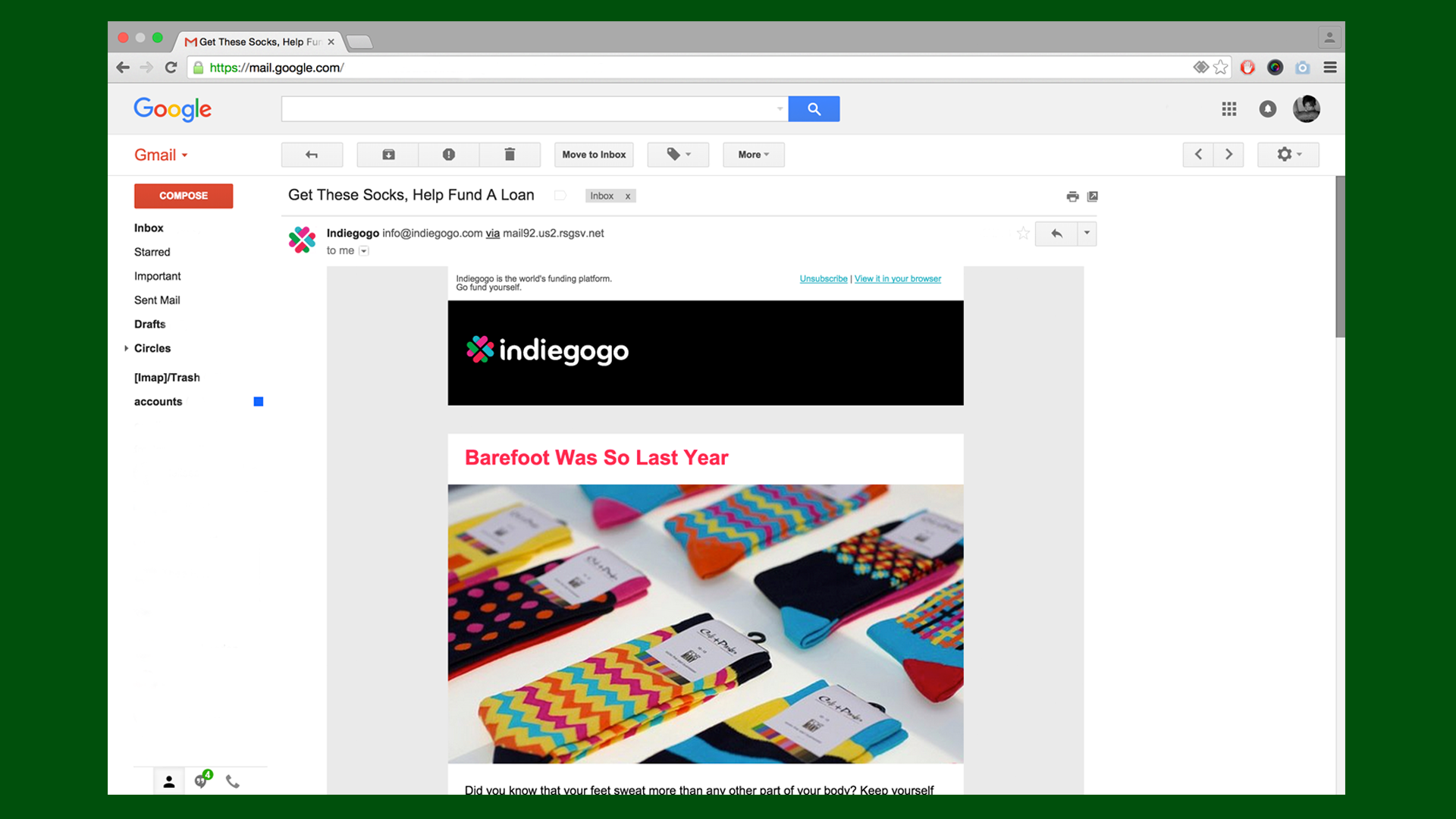Go back to the inbox with the arrow button
This screenshot has width=1456, height=819.
tap(312, 155)
